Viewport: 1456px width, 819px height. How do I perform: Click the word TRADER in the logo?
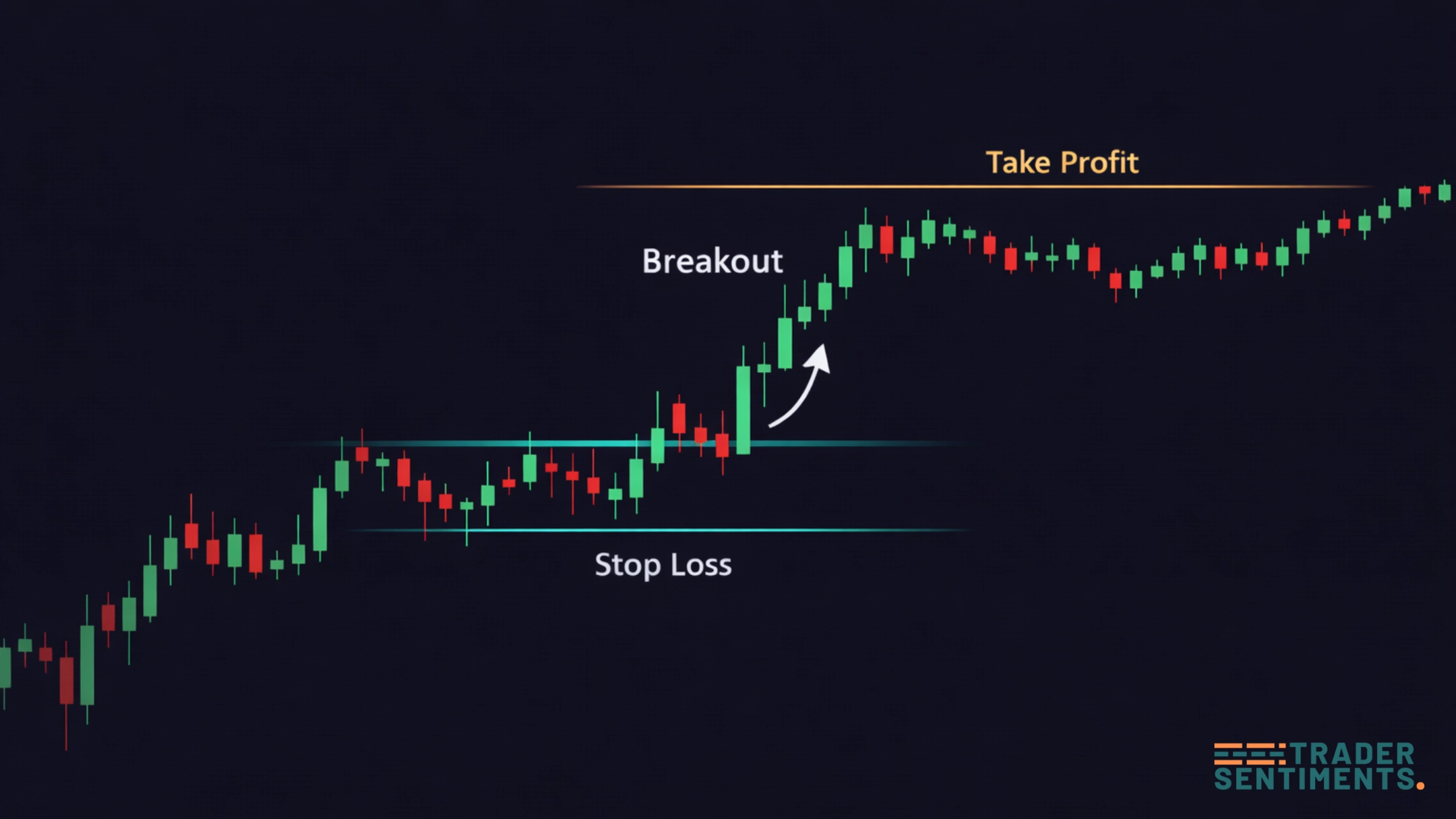1352,754
